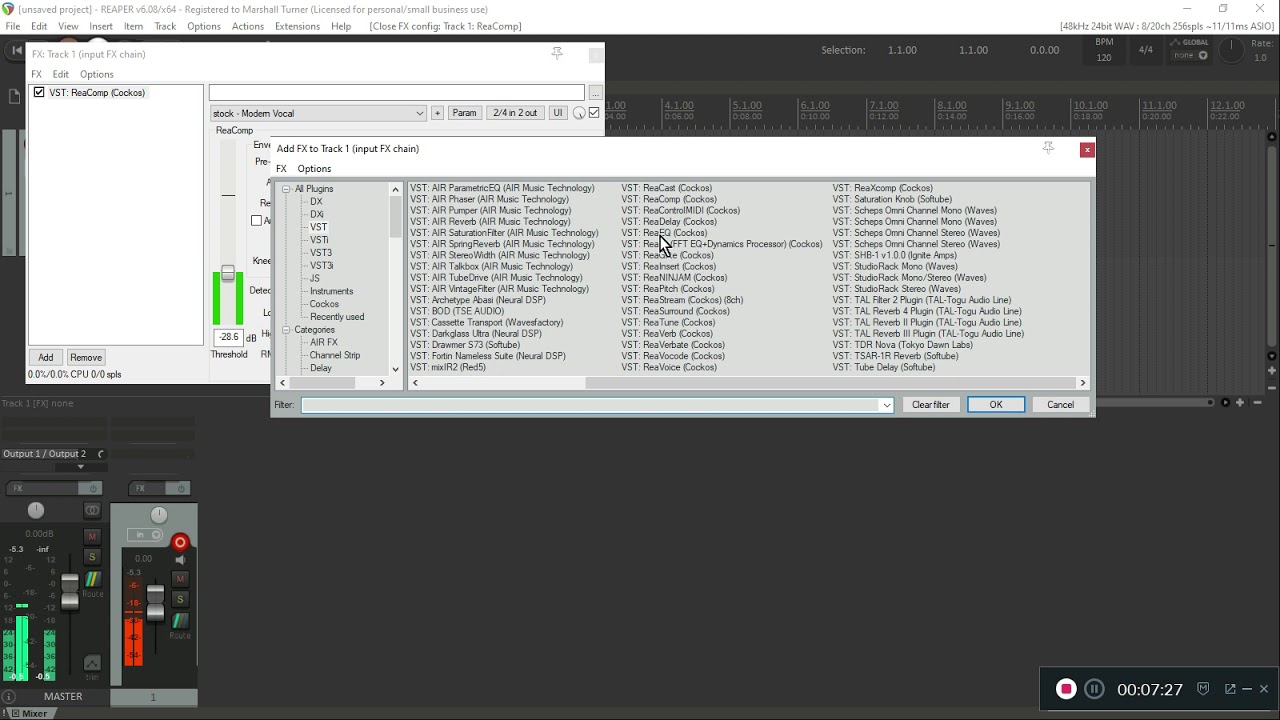Viewport: 1280px width, 720px height.
Task: Click the track 1 Route icon
Action: point(180,621)
